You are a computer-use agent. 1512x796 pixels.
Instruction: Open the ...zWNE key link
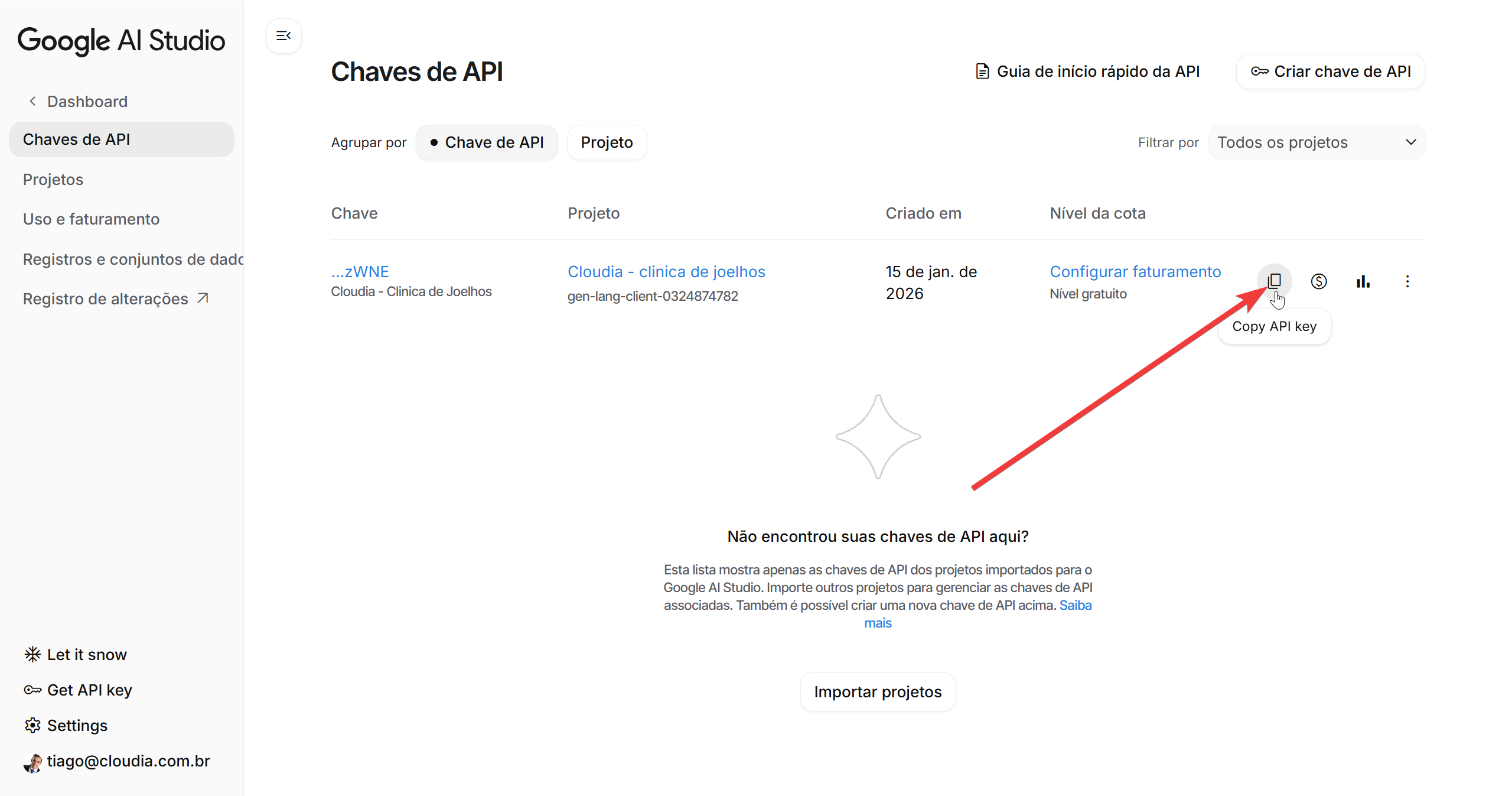pyautogui.click(x=360, y=272)
